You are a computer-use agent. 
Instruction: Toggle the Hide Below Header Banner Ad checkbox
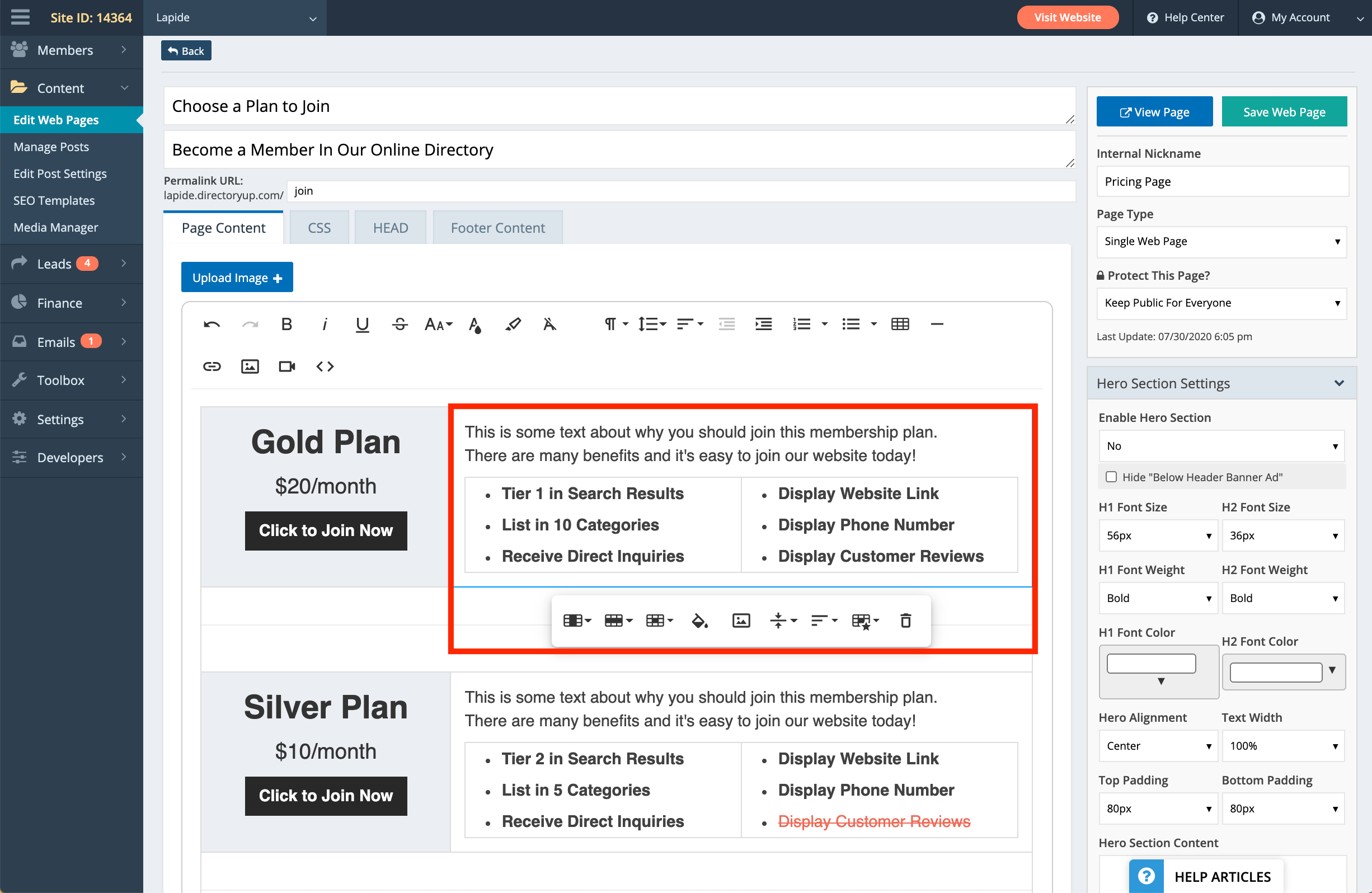pos(1111,477)
